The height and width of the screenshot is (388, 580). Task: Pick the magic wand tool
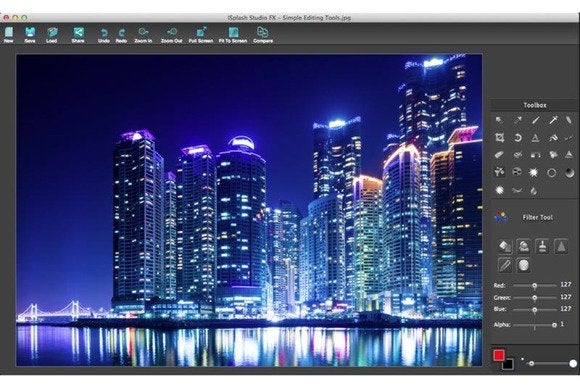point(553,119)
